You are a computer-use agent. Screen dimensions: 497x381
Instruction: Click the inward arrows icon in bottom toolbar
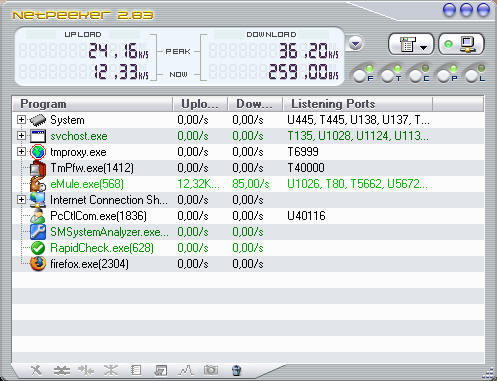click(x=86, y=370)
